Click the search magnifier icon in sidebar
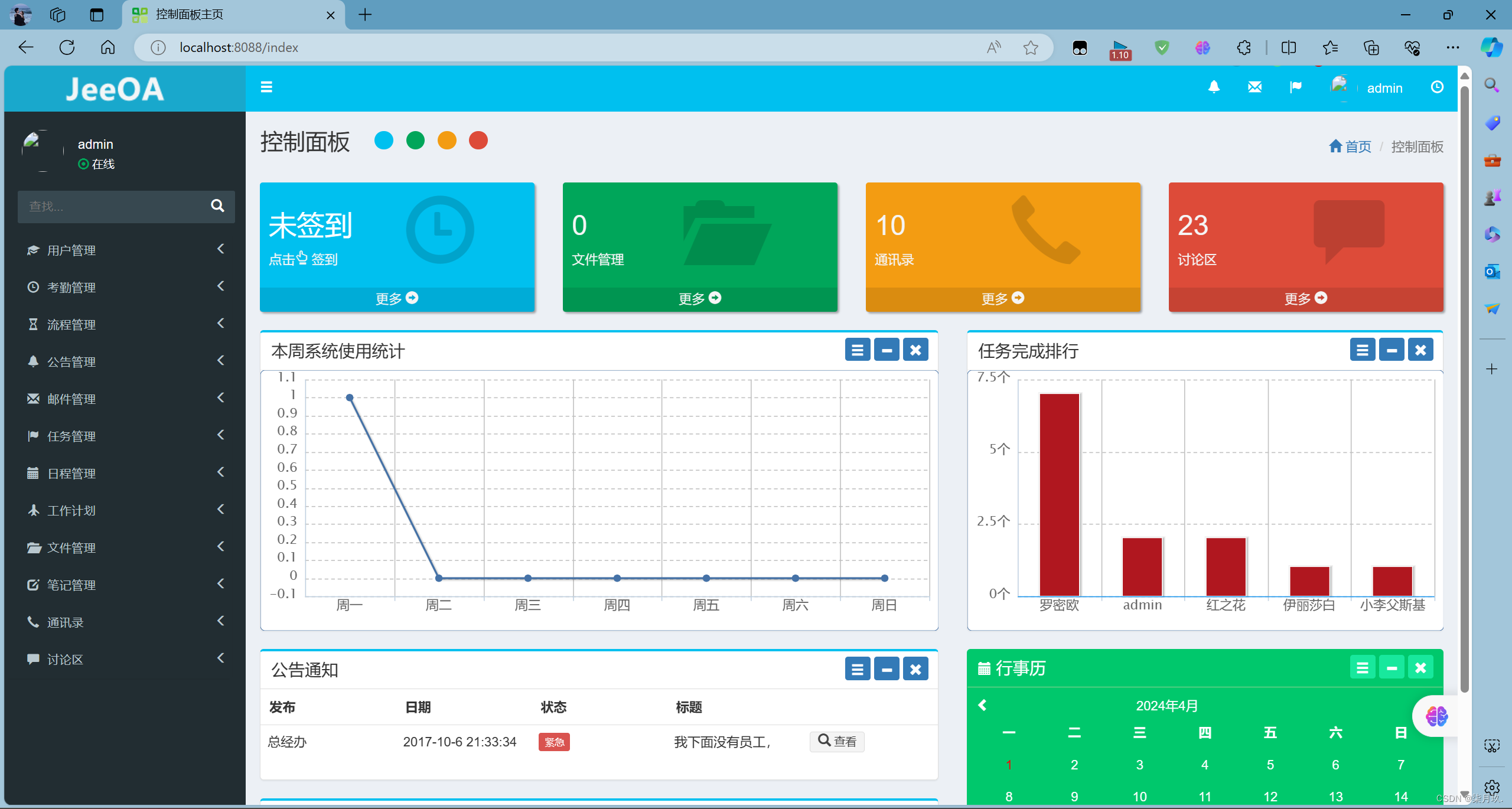 [x=217, y=206]
